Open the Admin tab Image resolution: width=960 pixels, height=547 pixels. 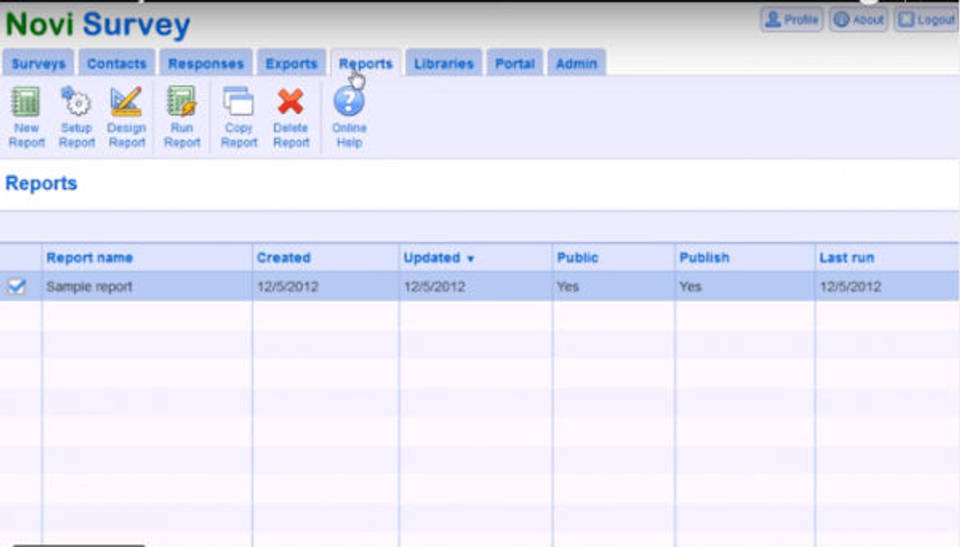click(x=576, y=63)
